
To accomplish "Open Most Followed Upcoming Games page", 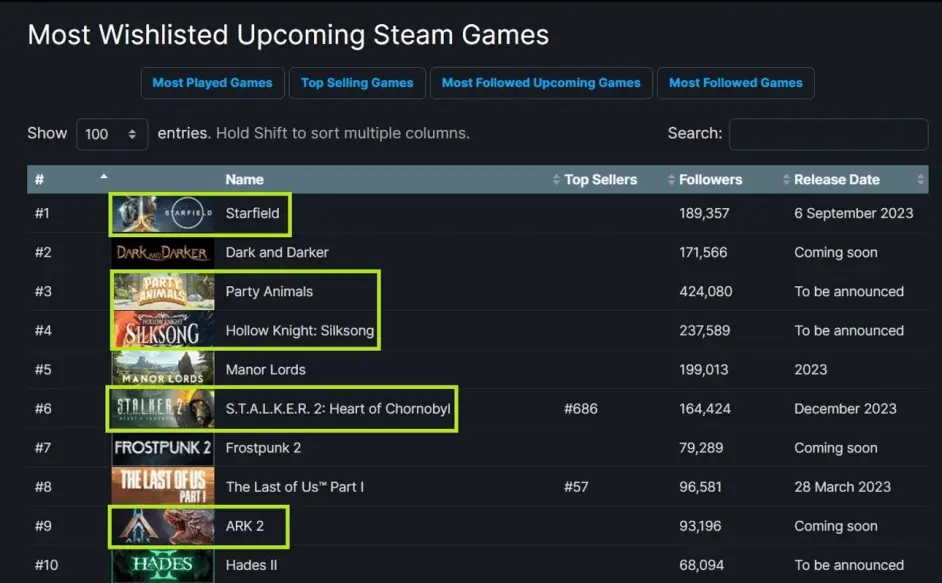I will click(541, 83).
